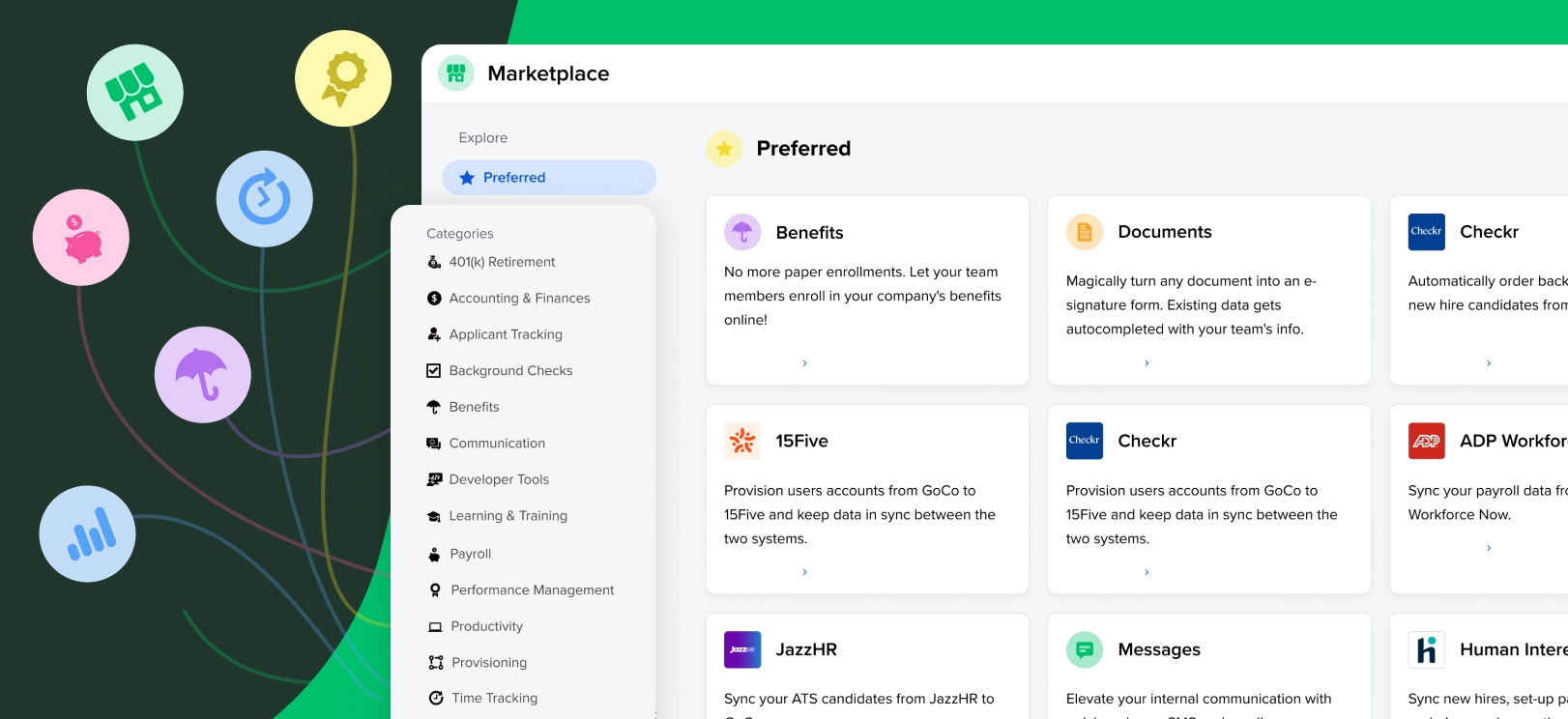The height and width of the screenshot is (719, 1568).
Task: Open the 401(k) Retirement category
Action: click(x=502, y=262)
